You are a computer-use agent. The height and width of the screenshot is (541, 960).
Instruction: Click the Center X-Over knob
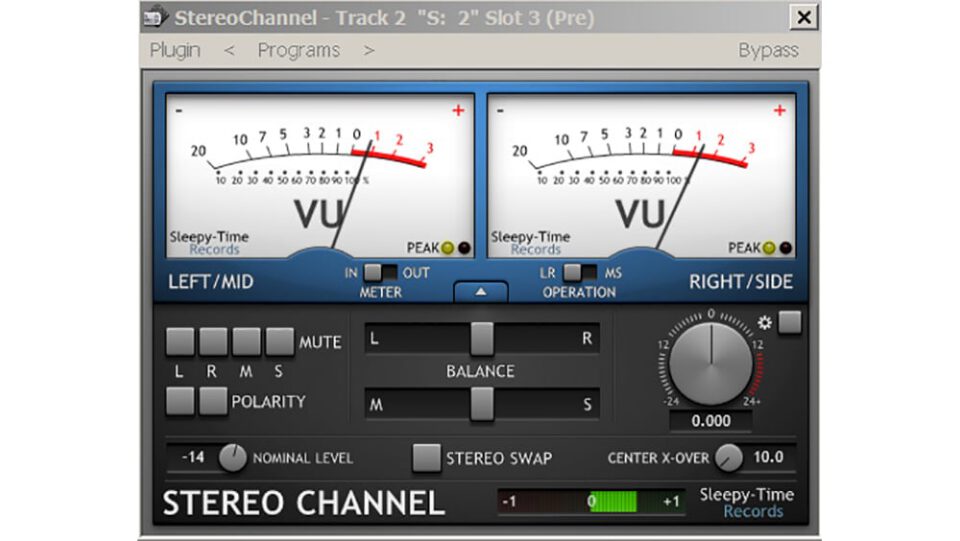(x=729, y=458)
